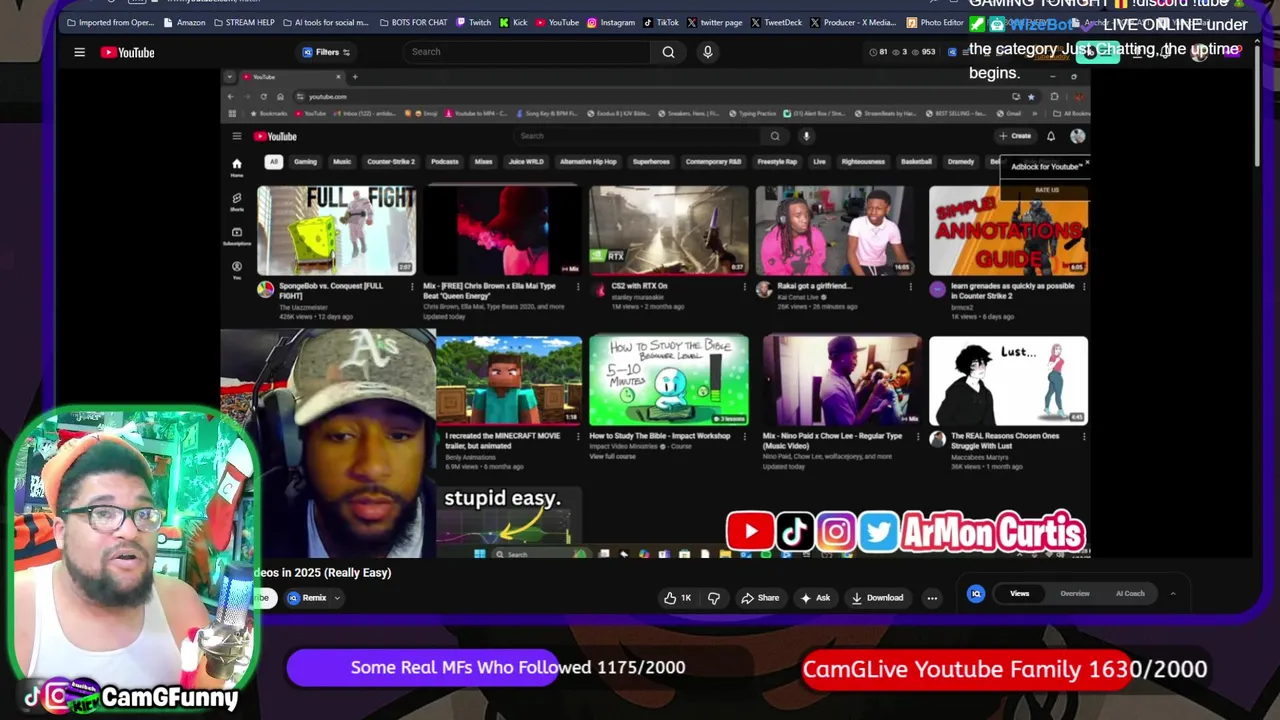Expand the Remix dropdown arrow
1280x720 pixels.
coord(337,598)
